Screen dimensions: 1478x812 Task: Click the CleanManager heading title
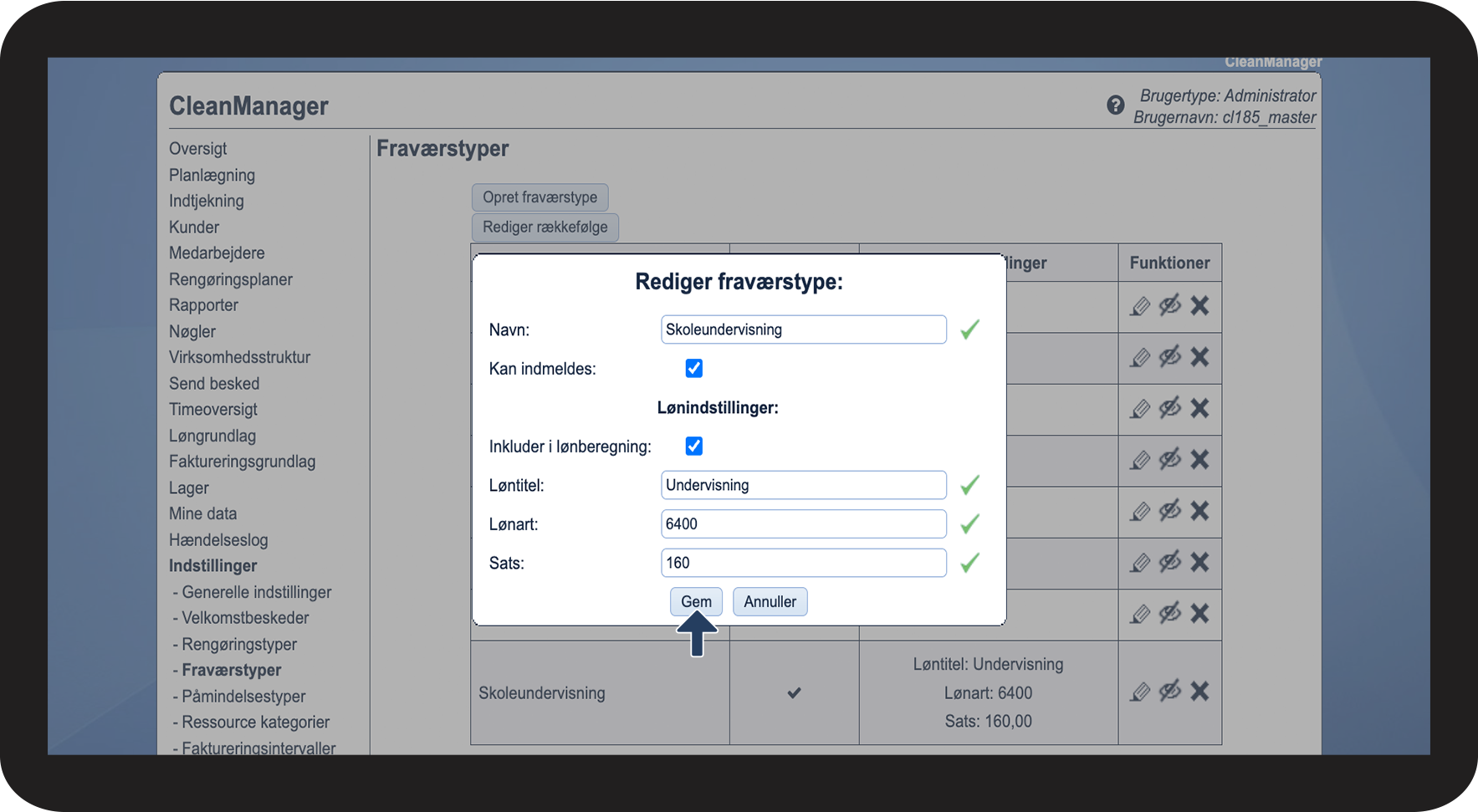[x=248, y=106]
